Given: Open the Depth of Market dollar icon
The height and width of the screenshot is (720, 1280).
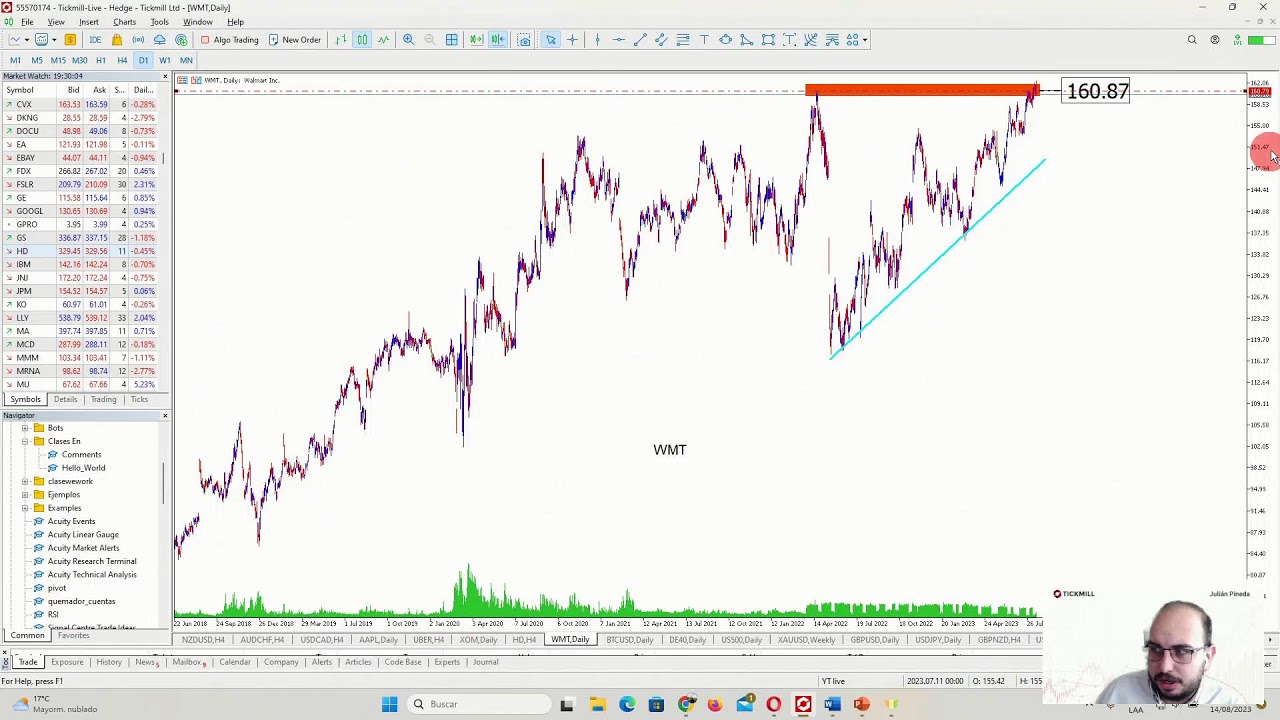Looking at the screenshot, I should point(70,40).
